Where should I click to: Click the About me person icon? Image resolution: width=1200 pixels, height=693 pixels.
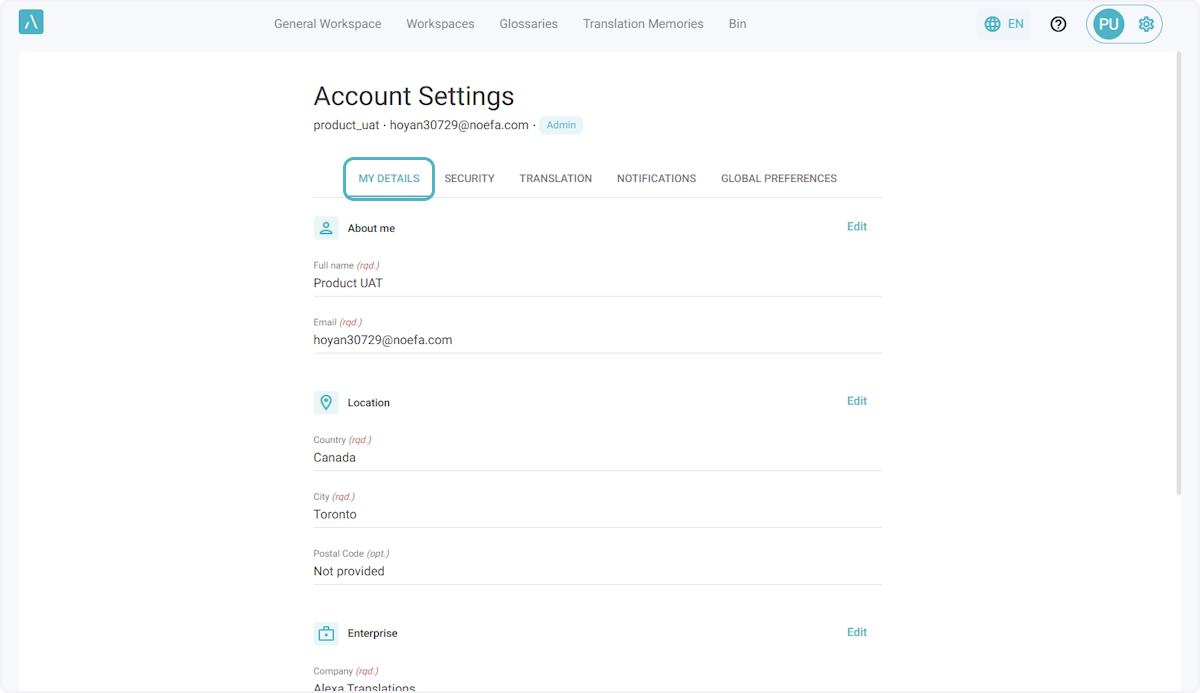[x=326, y=228]
